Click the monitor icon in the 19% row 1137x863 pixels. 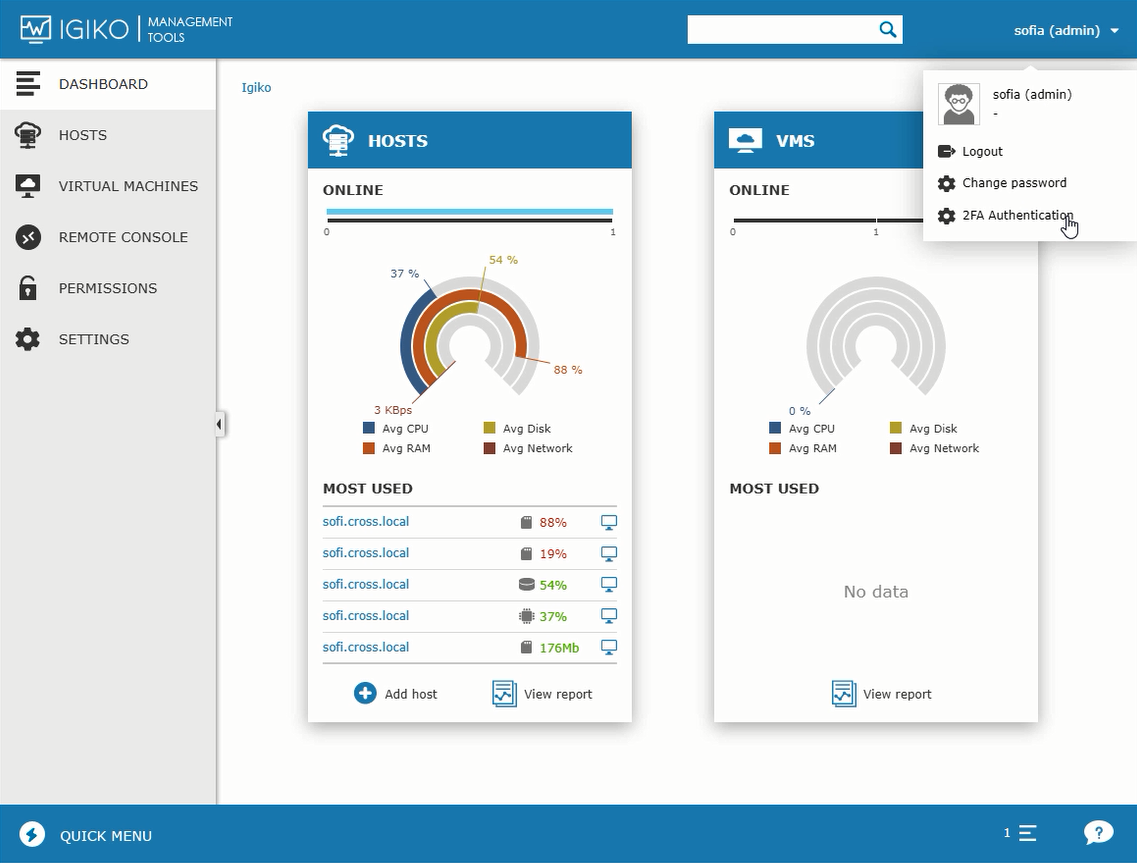click(x=609, y=554)
